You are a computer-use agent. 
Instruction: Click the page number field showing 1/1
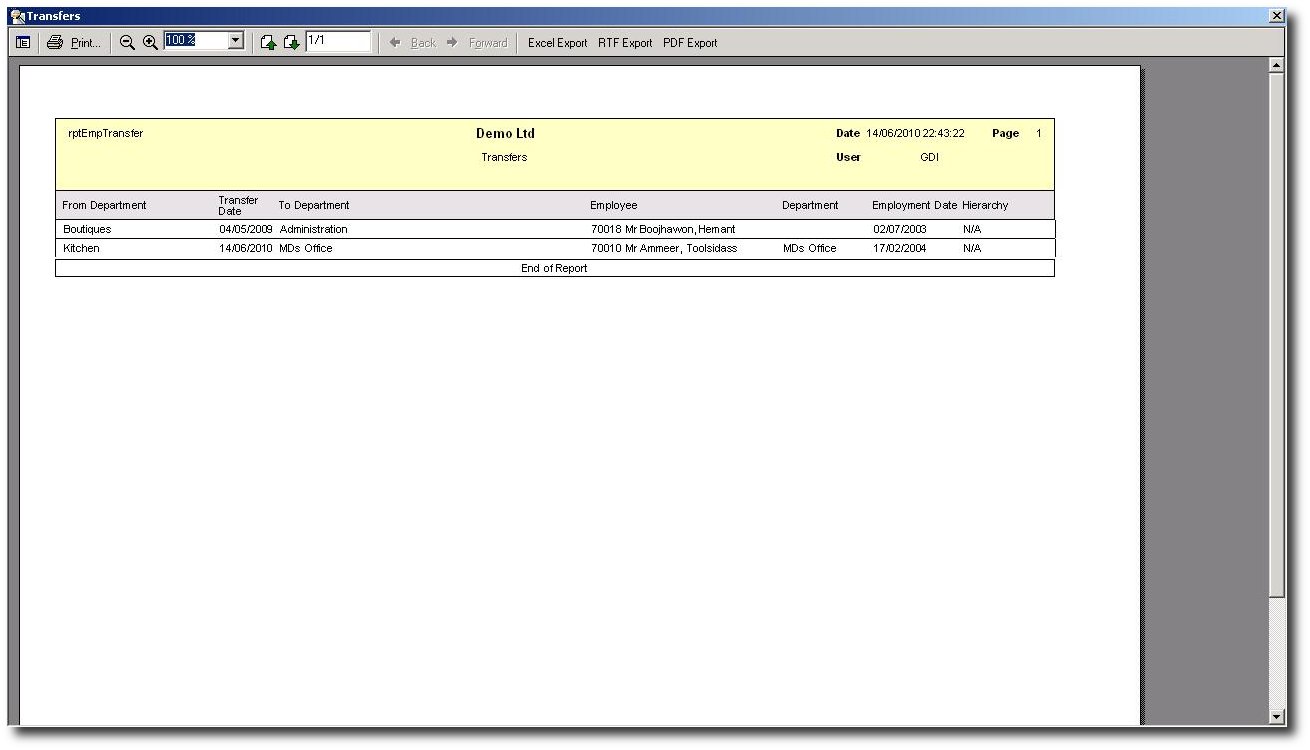pos(338,41)
